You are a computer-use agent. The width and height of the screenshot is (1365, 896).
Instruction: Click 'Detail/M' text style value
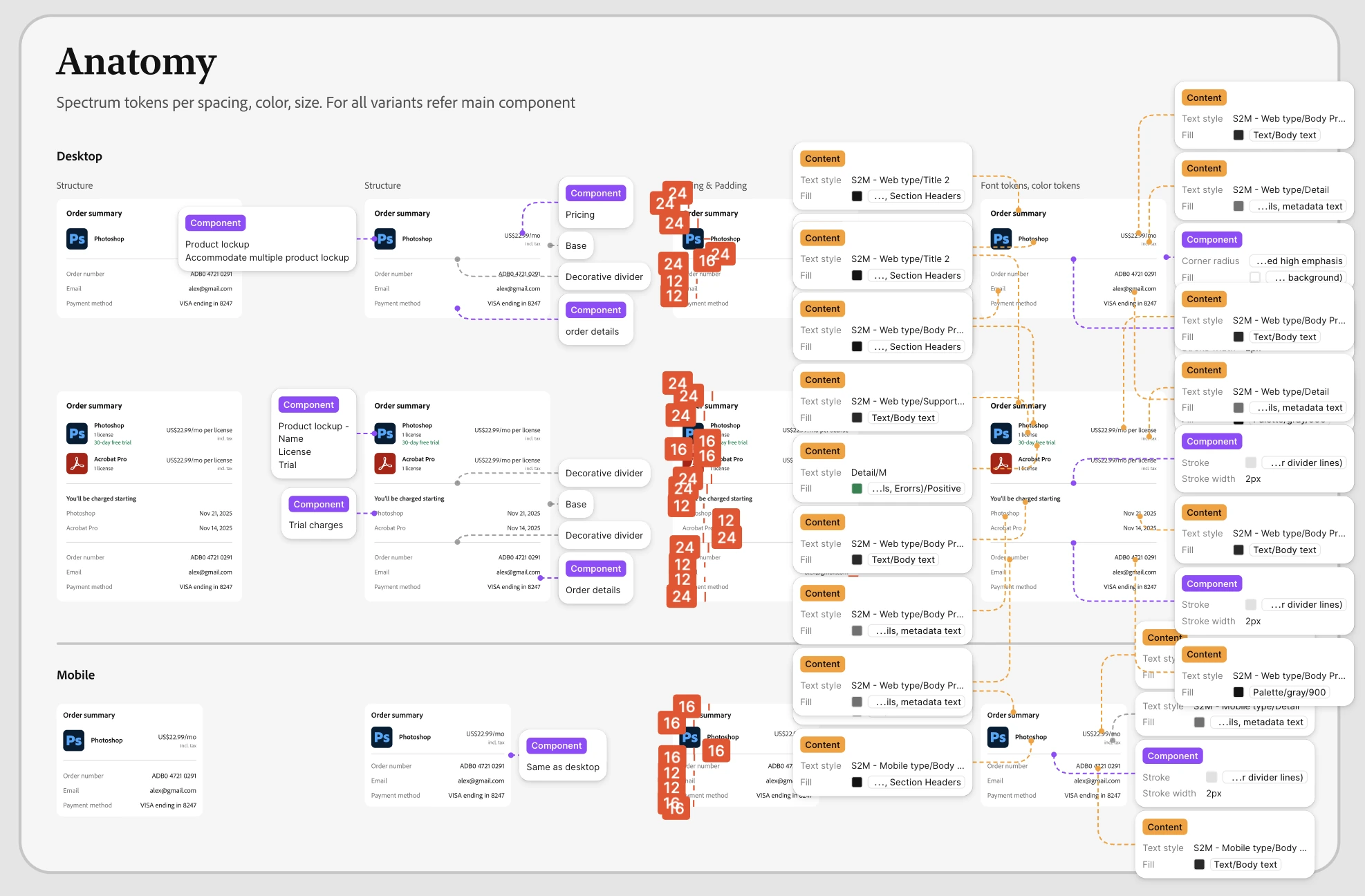point(869,473)
